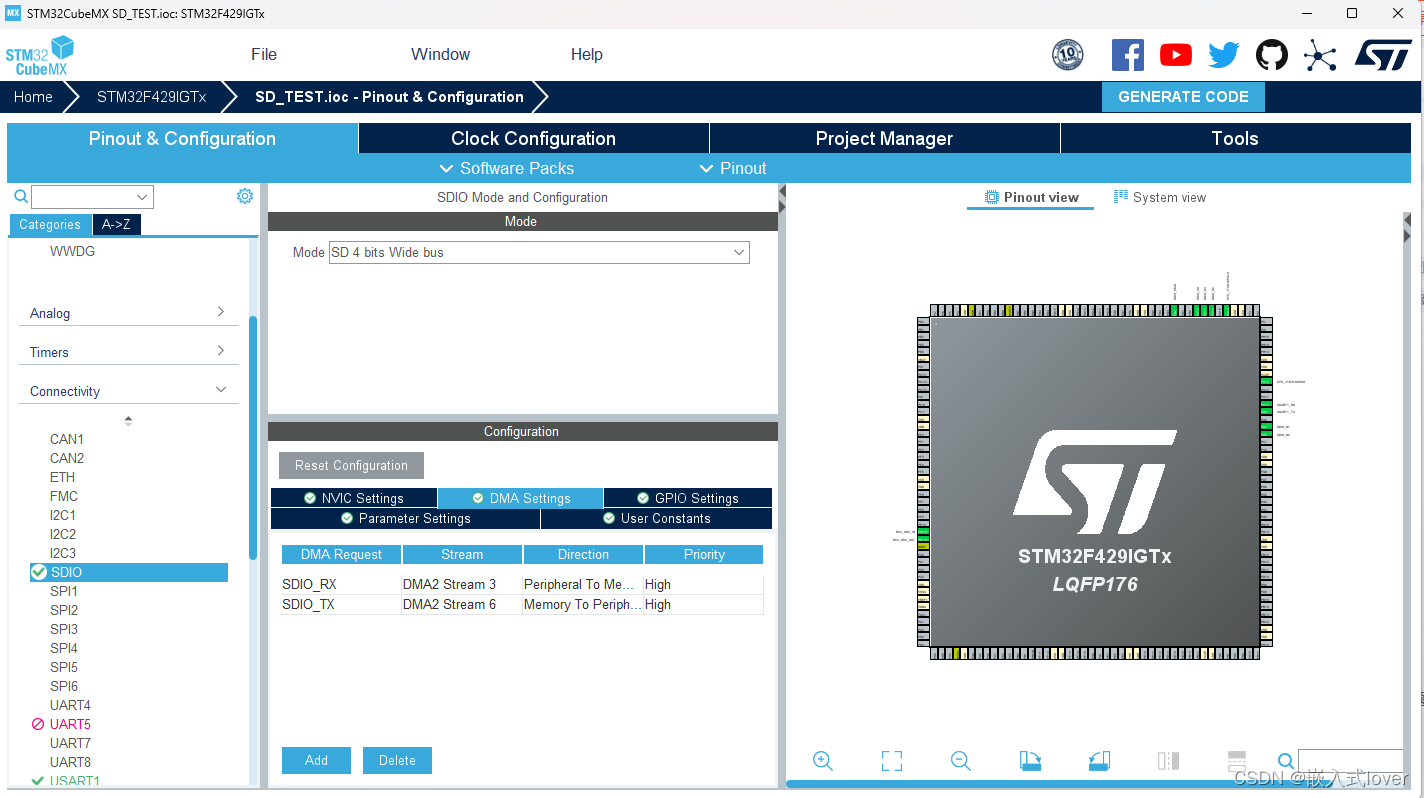Open the ST YouTube channel icon
Viewport: 1424px width, 798px height.
pos(1176,55)
